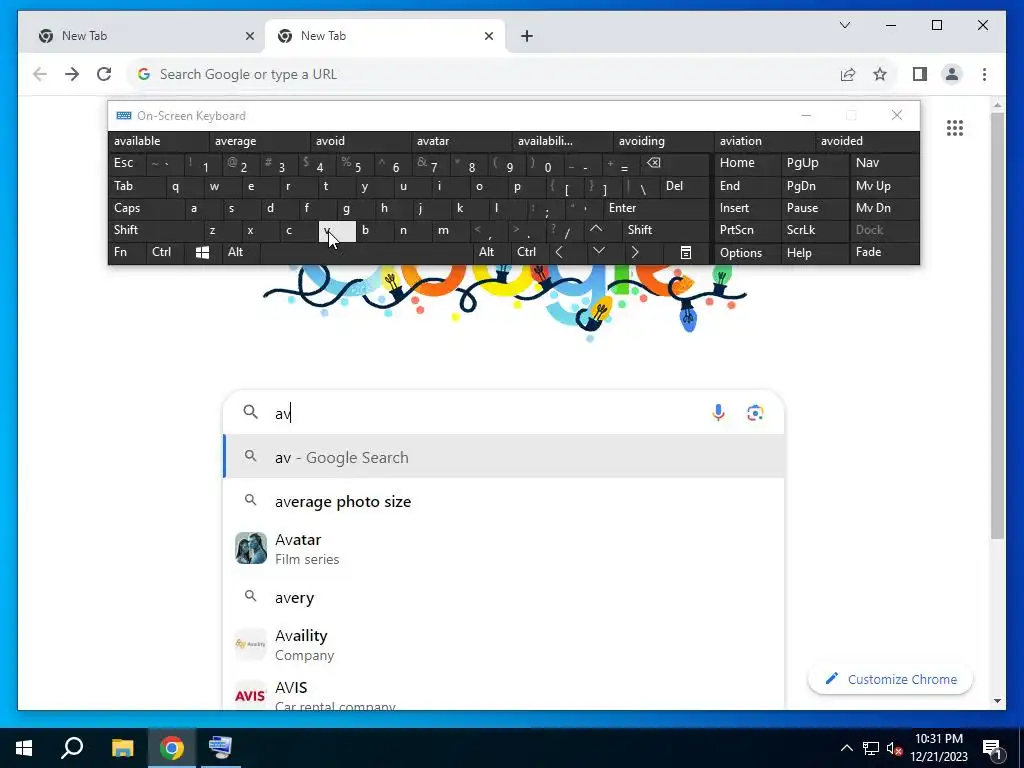
Task: Toggle the left Ctrl key
Action: (165, 253)
